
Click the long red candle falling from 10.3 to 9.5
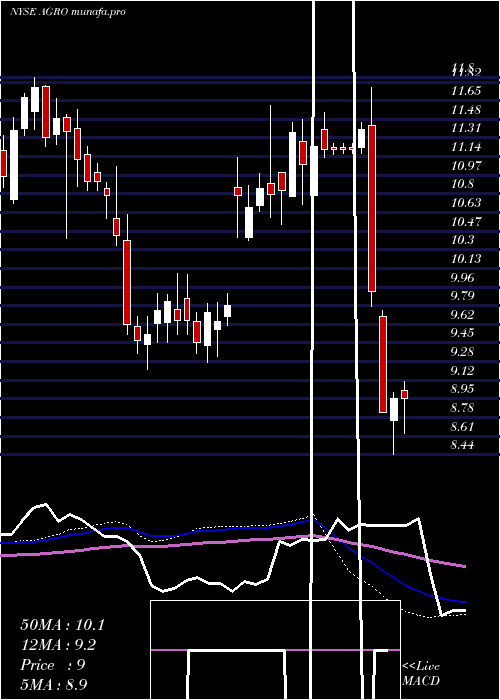[x=127, y=282]
